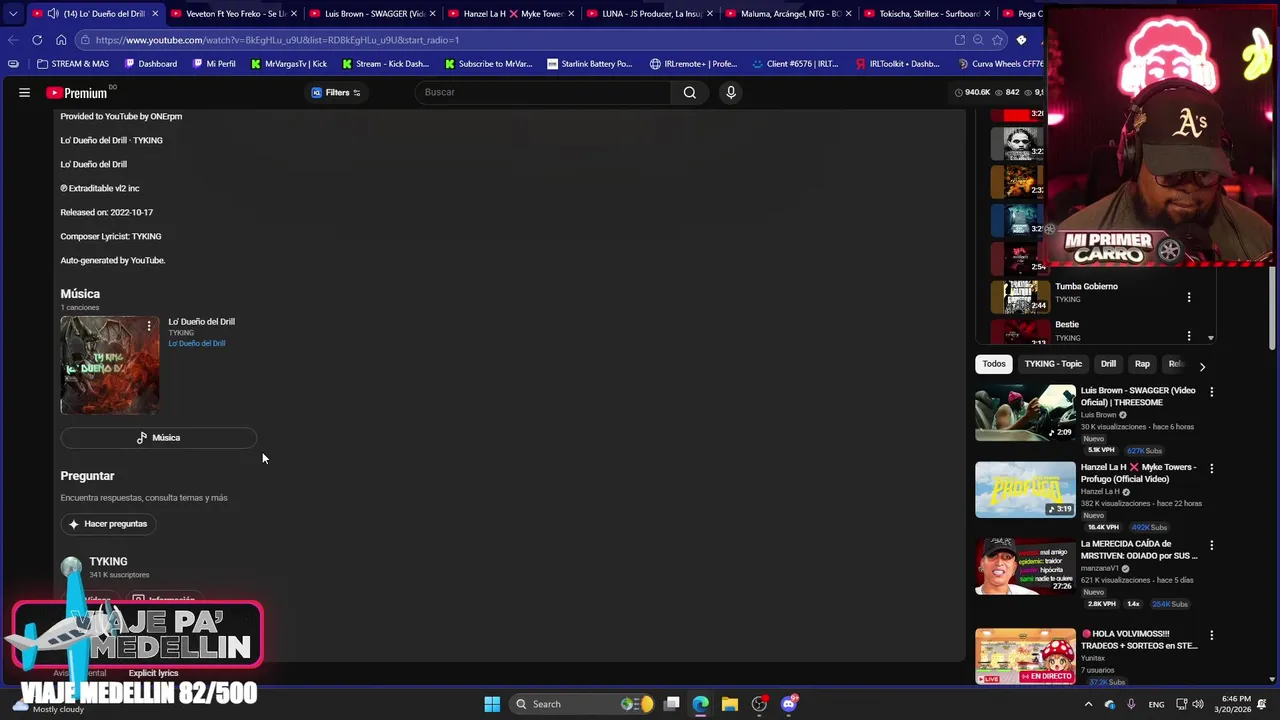Viewport: 1280px width, 720px height.
Task: Click the Lo' Dueño del Drill album artwork
Action: click(110, 366)
